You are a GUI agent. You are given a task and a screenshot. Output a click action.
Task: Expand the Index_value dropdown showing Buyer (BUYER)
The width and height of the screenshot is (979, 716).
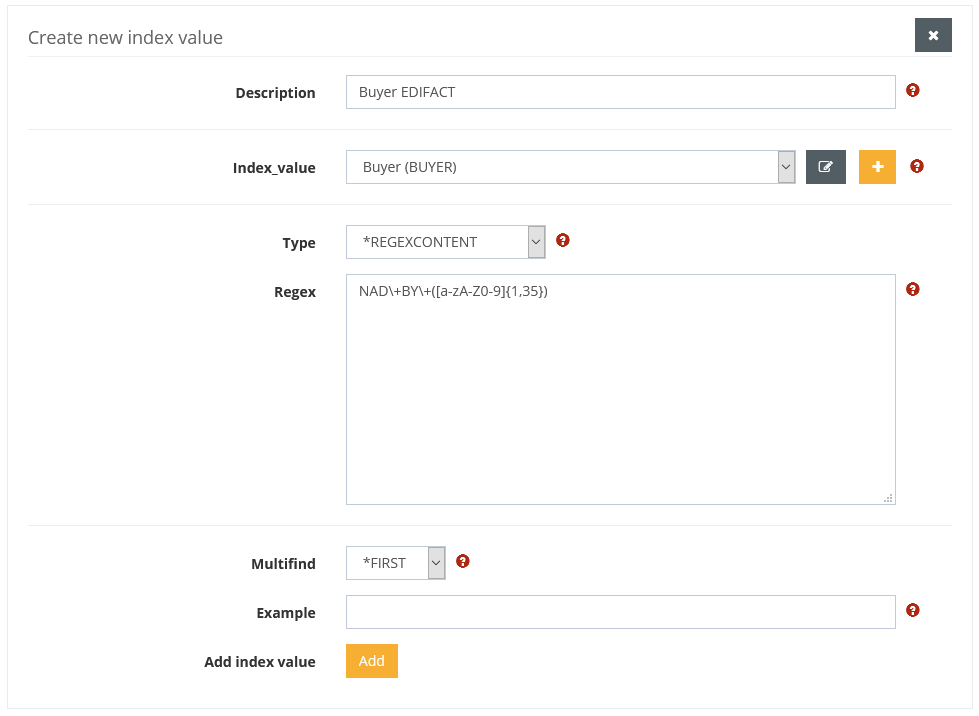[x=571, y=167]
